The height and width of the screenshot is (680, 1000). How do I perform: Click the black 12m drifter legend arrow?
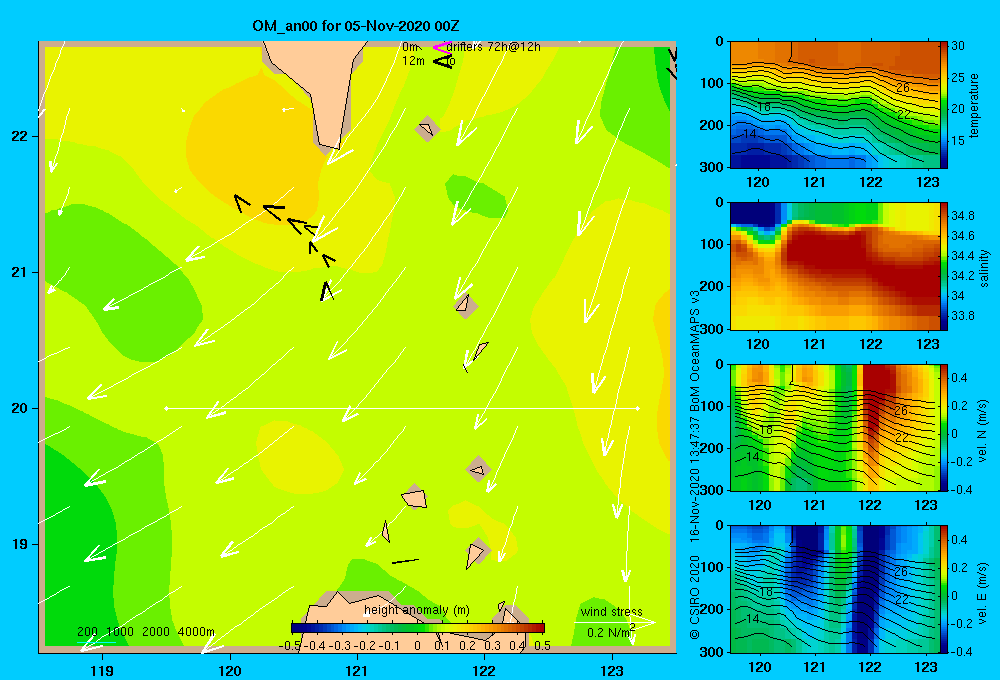click(443, 61)
